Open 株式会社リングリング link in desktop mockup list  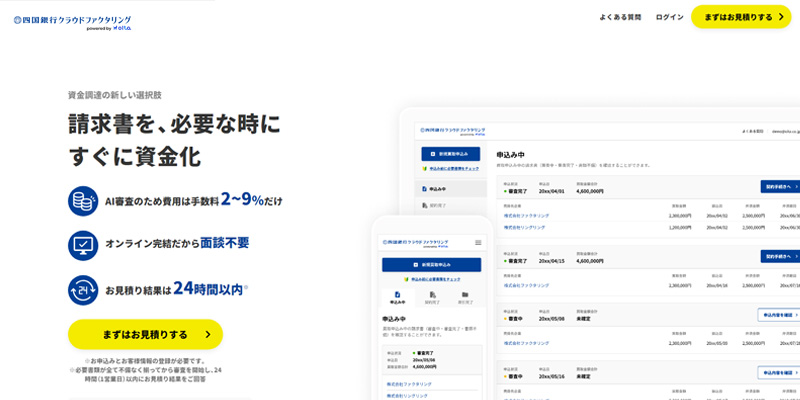pos(524,228)
